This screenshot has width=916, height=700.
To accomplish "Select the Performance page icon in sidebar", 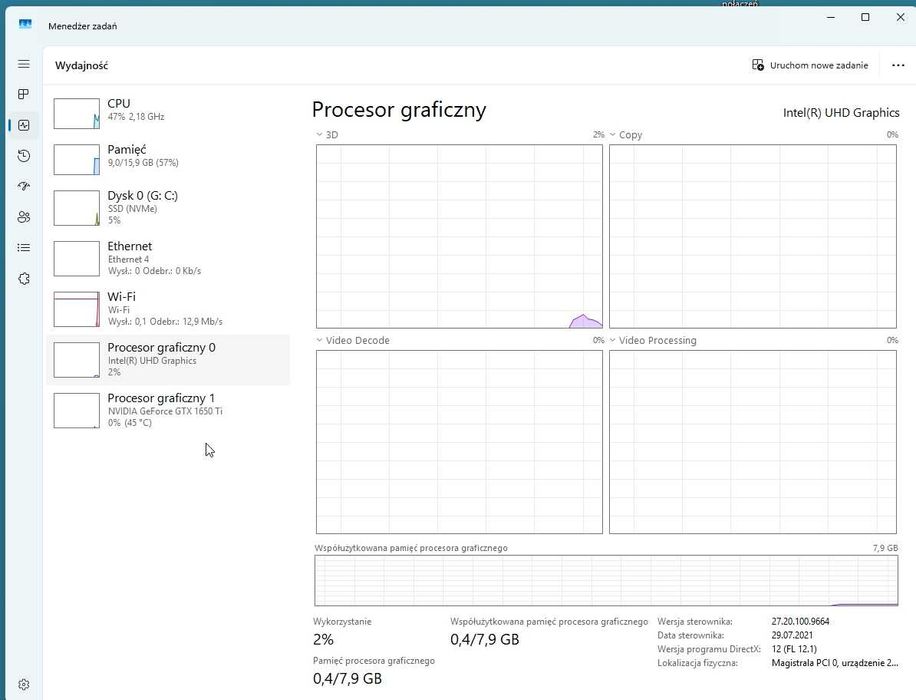I will tap(23, 125).
